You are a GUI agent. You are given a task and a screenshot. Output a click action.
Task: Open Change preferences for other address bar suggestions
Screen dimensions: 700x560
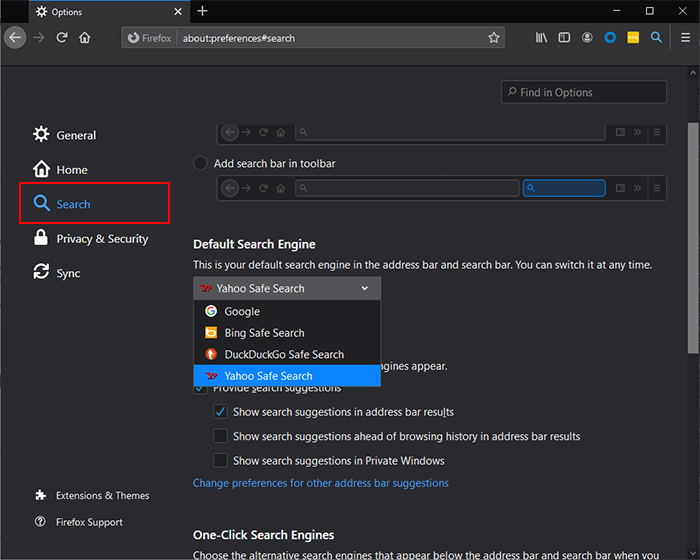pyautogui.click(x=321, y=483)
